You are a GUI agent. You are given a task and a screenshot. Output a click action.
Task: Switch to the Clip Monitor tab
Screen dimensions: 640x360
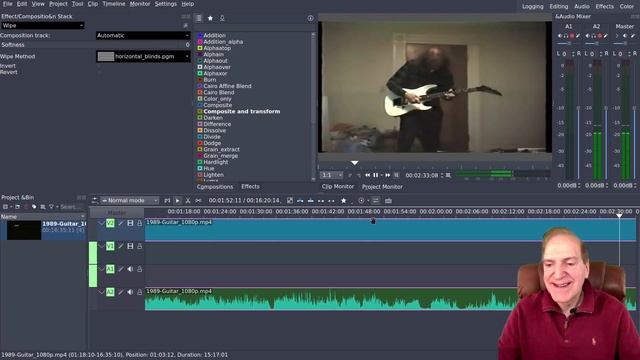click(x=338, y=187)
